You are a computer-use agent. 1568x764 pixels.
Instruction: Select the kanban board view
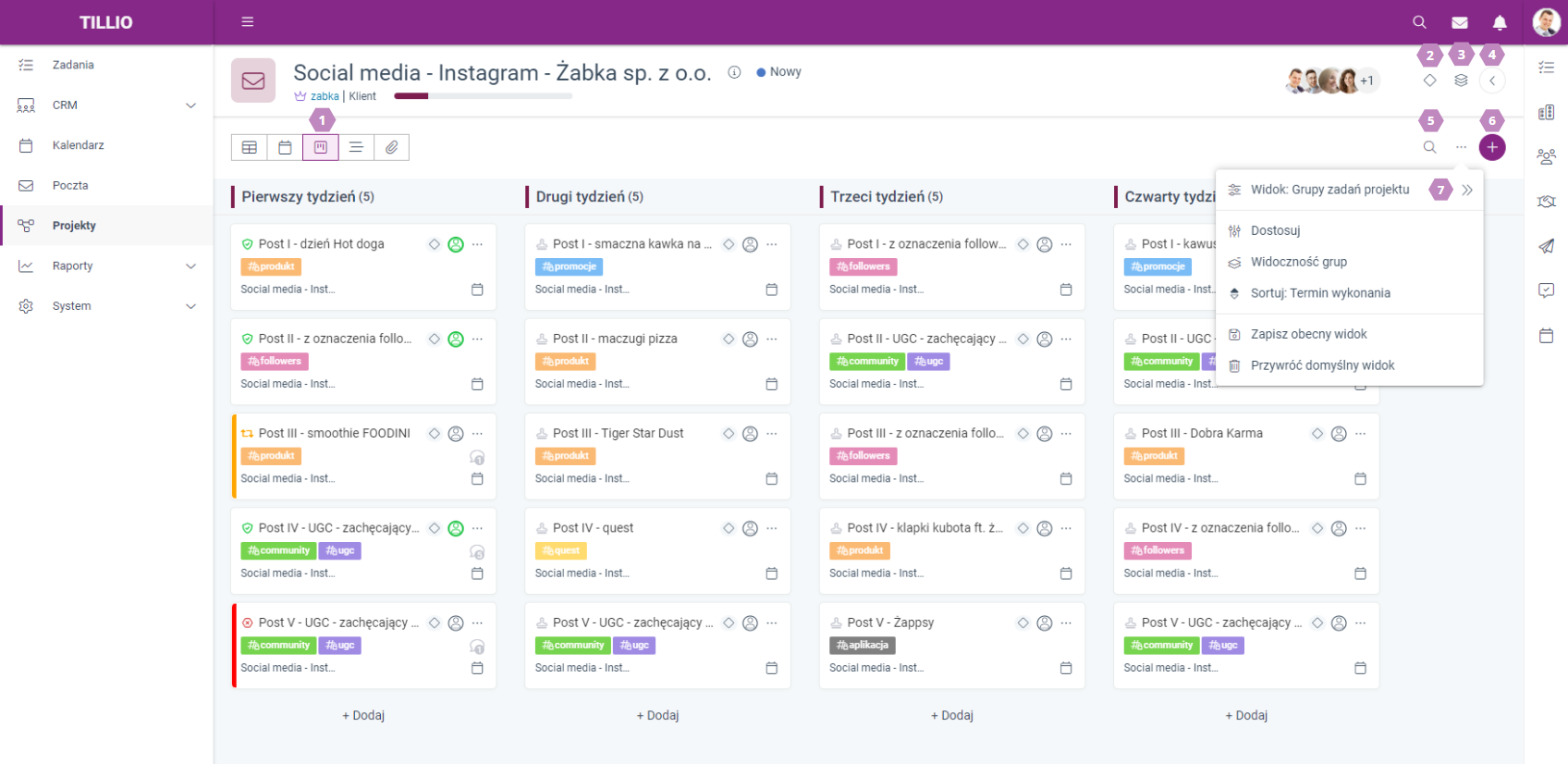click(321, 147)
